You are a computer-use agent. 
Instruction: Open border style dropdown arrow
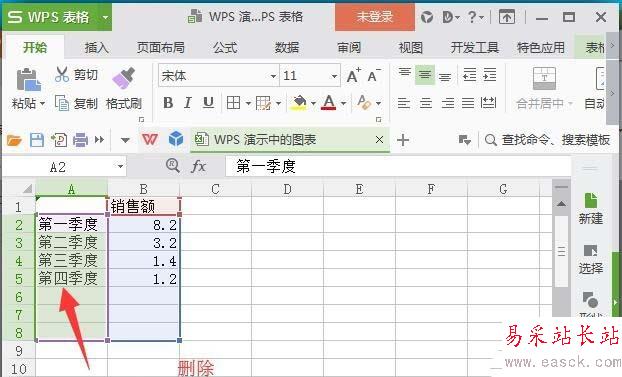pos(248,104)
